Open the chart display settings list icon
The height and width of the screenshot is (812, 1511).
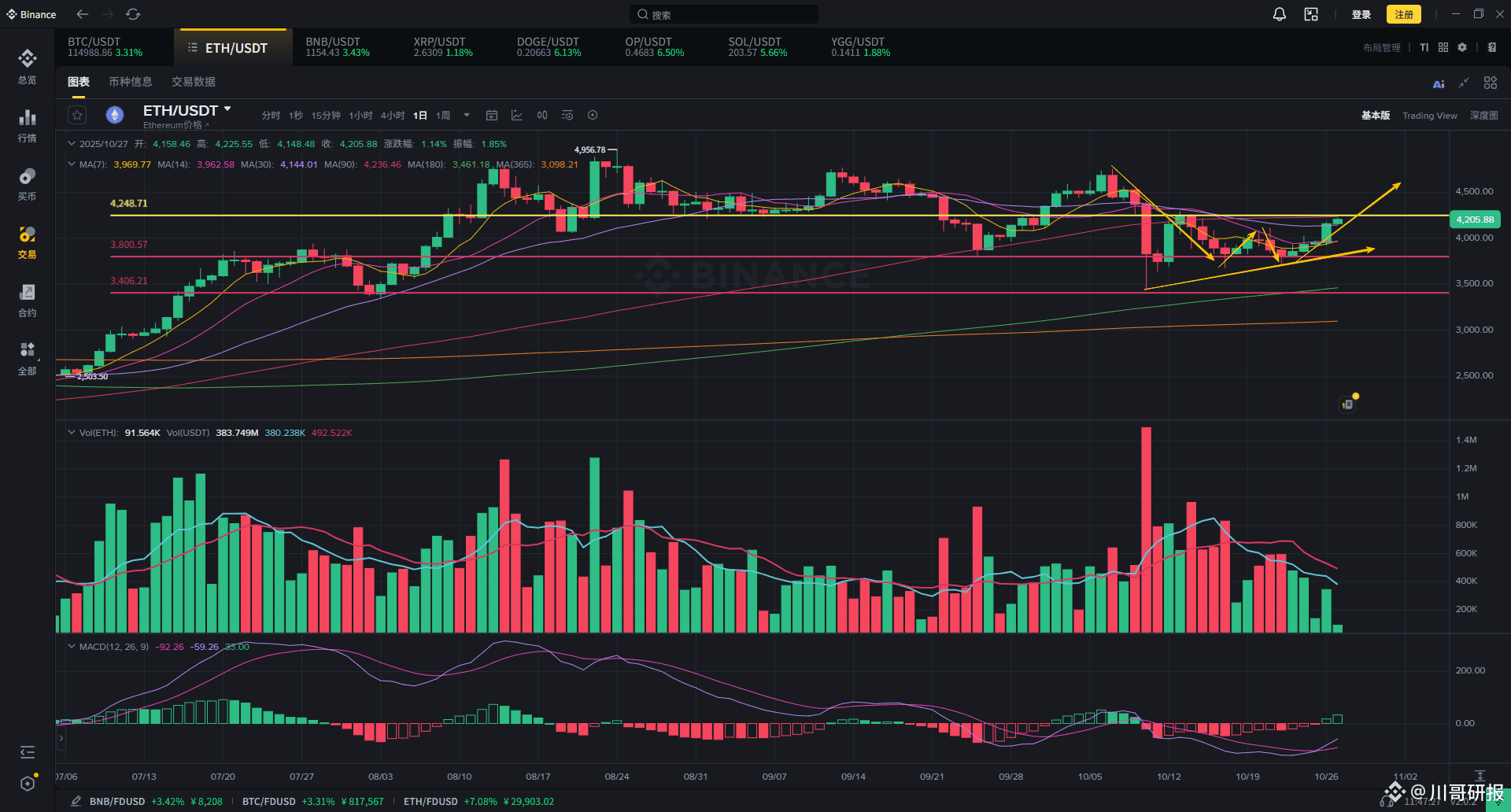click(567, 115)
